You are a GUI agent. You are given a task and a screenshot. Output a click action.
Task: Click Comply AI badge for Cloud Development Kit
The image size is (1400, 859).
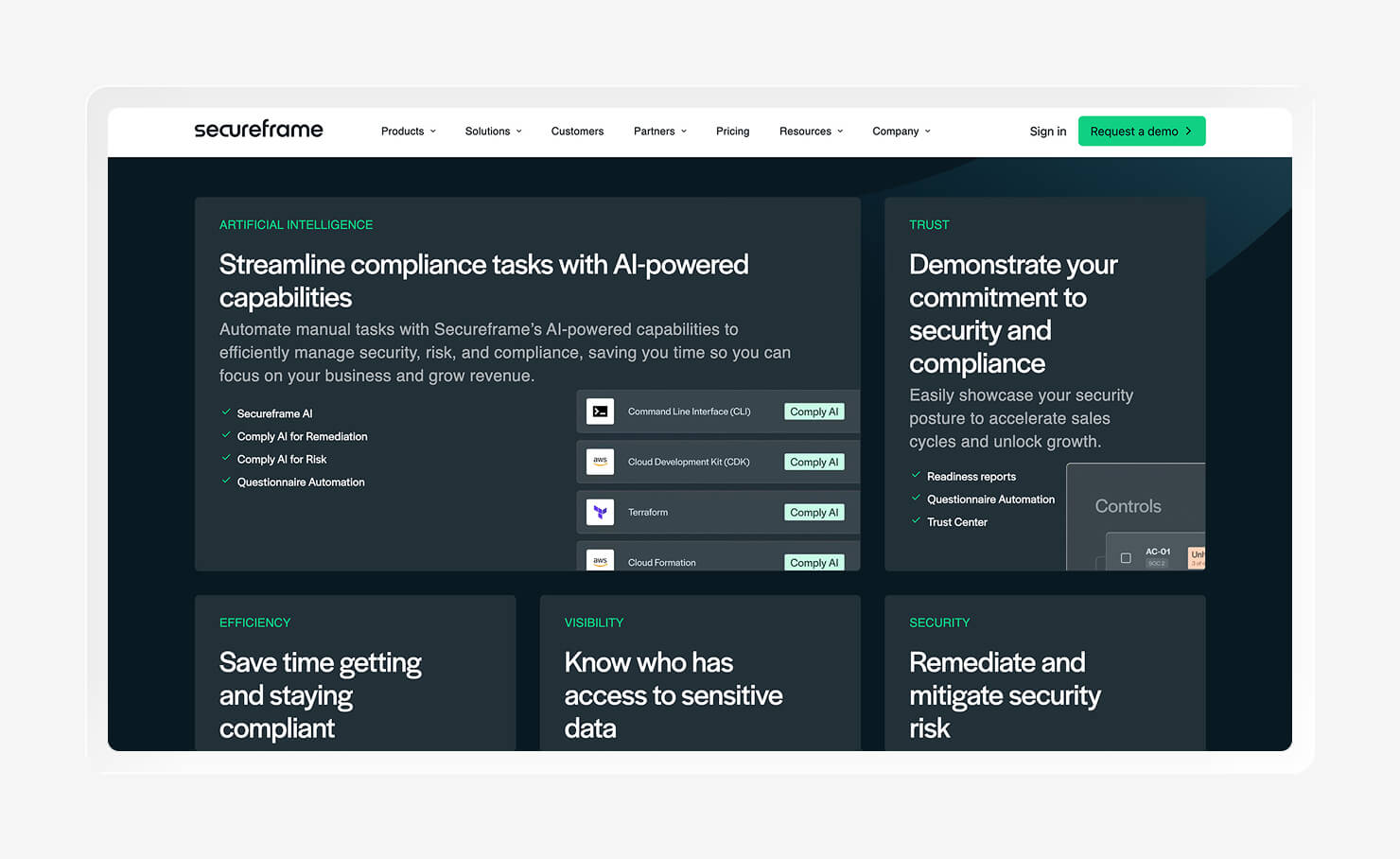click(814, 462)
